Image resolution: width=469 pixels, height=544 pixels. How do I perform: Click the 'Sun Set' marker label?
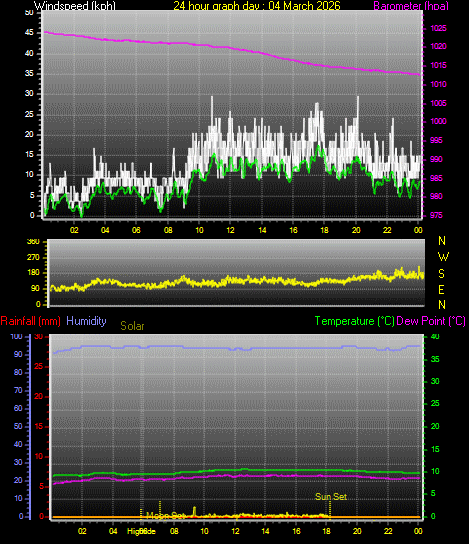click(x=331, y=497)
